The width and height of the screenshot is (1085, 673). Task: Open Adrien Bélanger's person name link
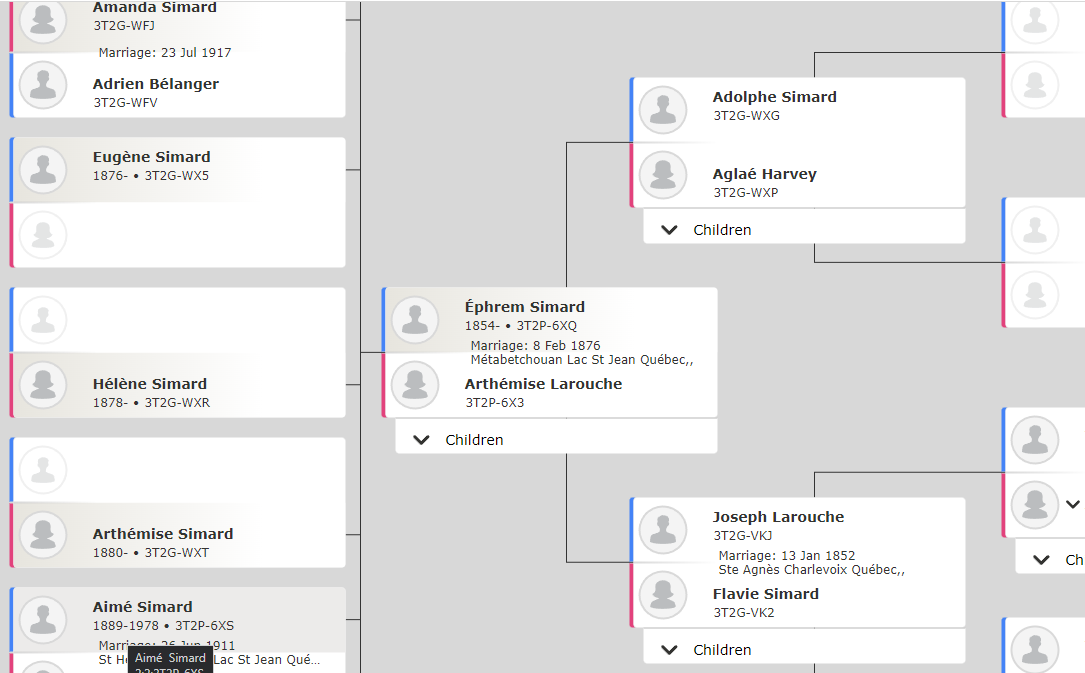[156, 84]
